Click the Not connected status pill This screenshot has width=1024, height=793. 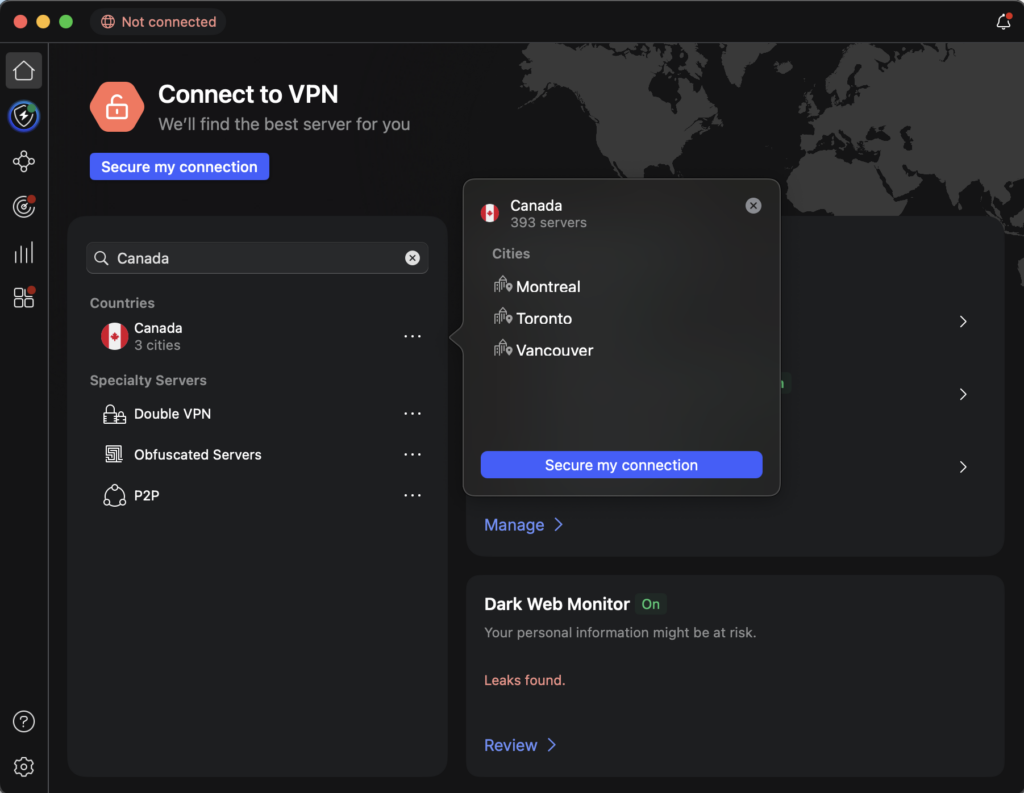click(x=158, y=22)
